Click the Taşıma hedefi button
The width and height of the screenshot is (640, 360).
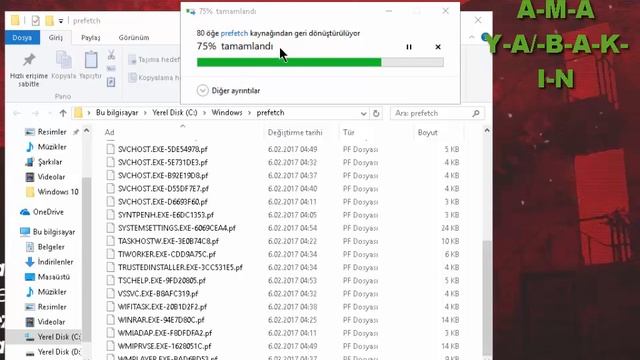pyautogui.click(x=154, y=60)
